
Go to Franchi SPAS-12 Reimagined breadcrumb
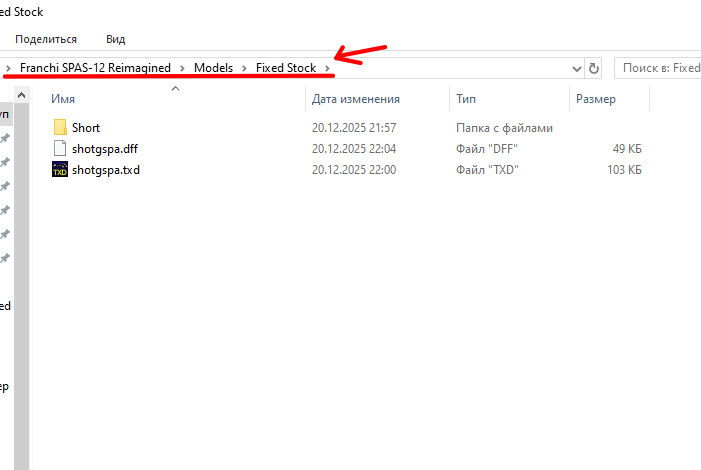point(95,68)
